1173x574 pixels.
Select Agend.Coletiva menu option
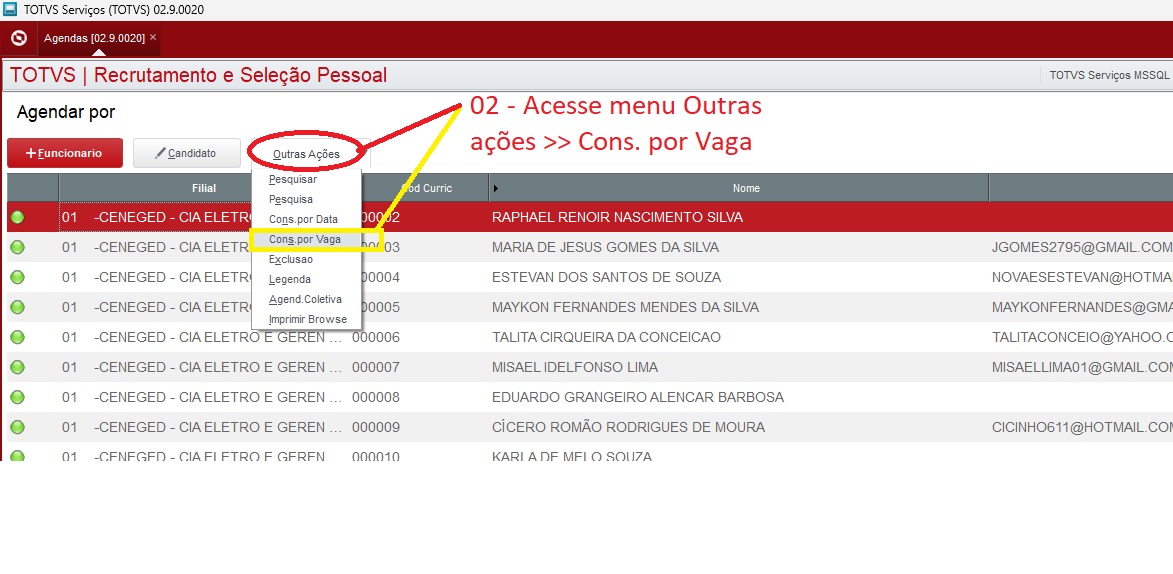[305, 299]
